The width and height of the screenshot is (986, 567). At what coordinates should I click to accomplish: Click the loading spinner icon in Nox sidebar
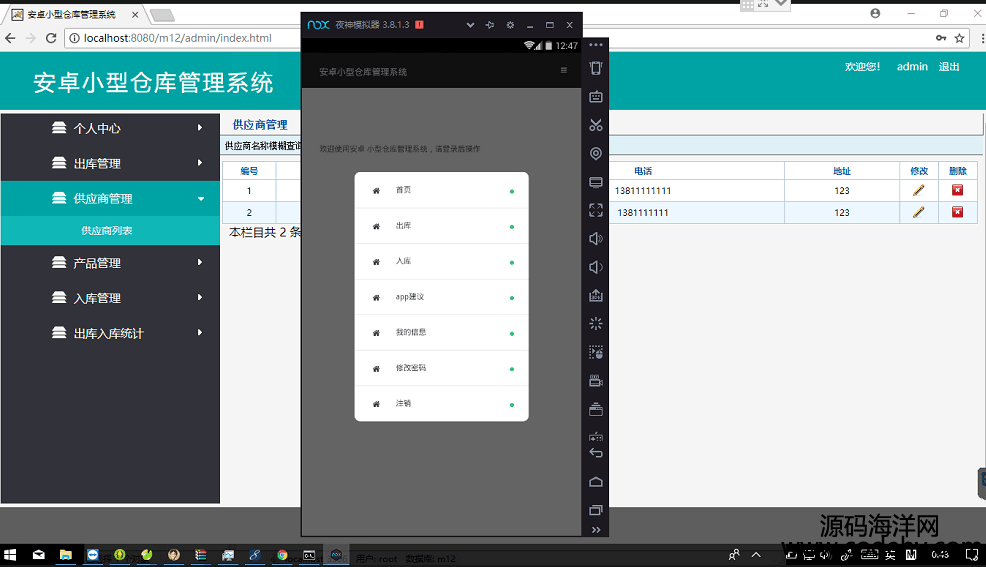click(595, 324)
